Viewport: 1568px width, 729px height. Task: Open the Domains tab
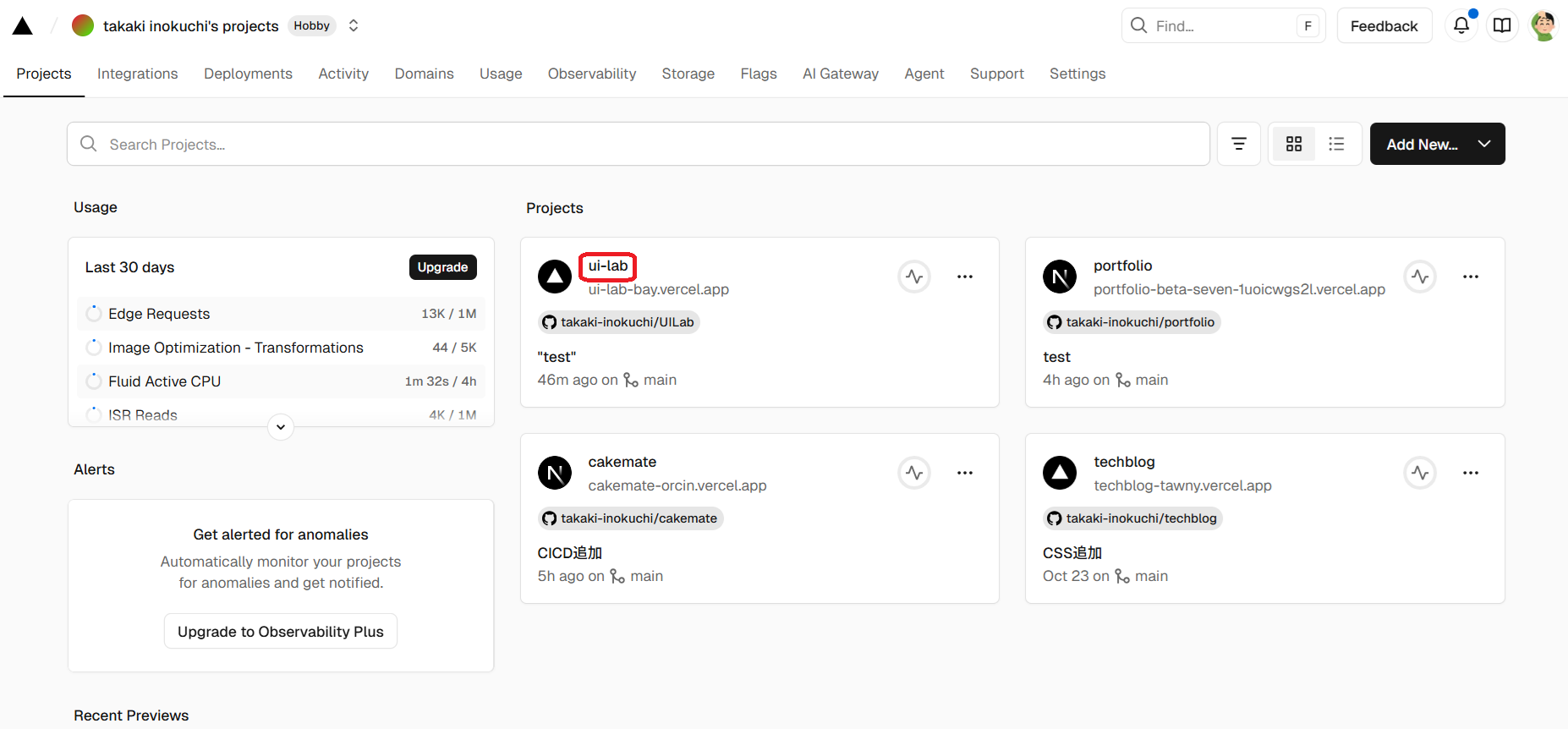[425, 74]
